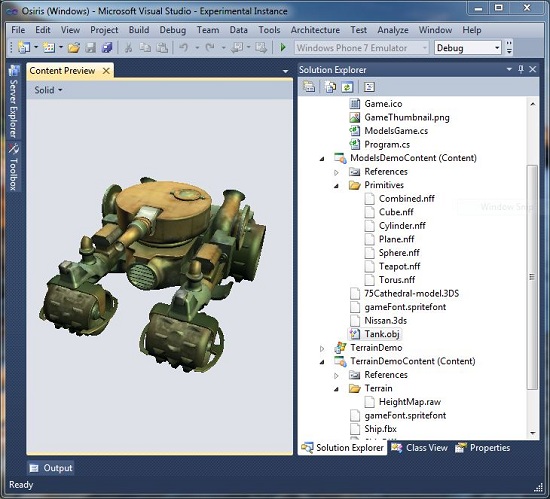Expand the TerrainDemo project node

[322, 349]
